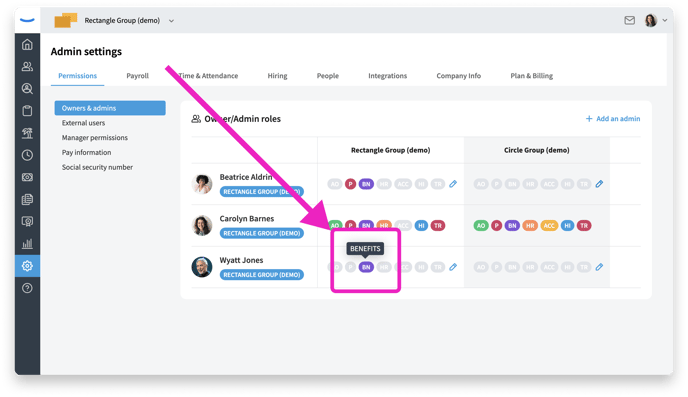
Task: Click Carolyn Barnes's green AO Circle Group badge
Action: point(481,225)
